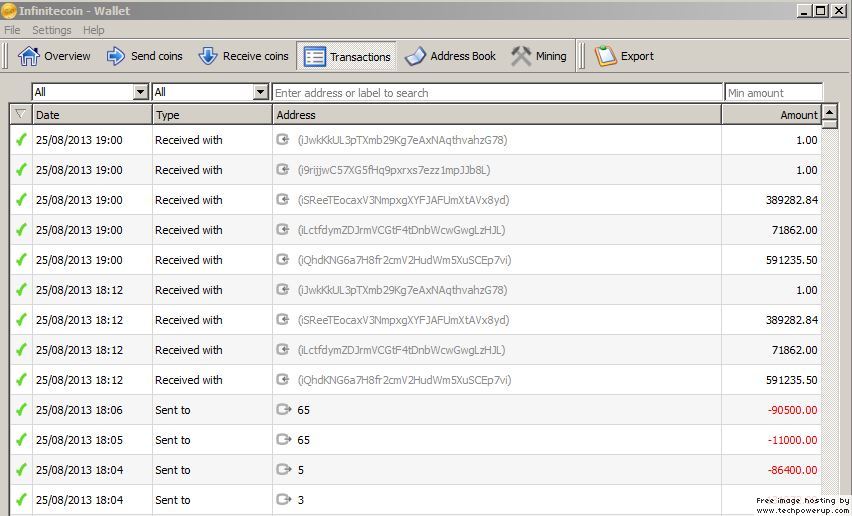This screenshot has height=516, width=852.
Task: Open the Mining pickaxe icon
Action: [x=521, y=56]
